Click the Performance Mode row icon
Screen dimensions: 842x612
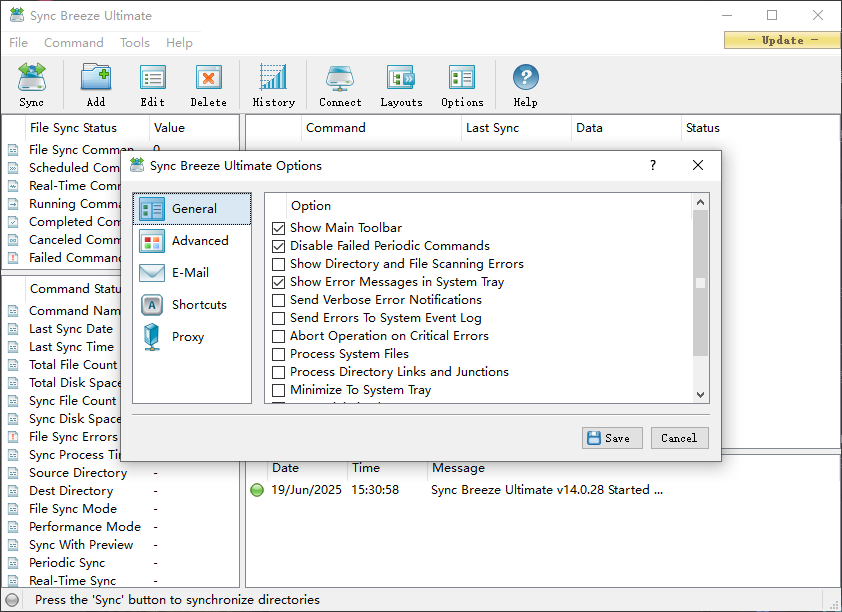(x=13, y=527)
